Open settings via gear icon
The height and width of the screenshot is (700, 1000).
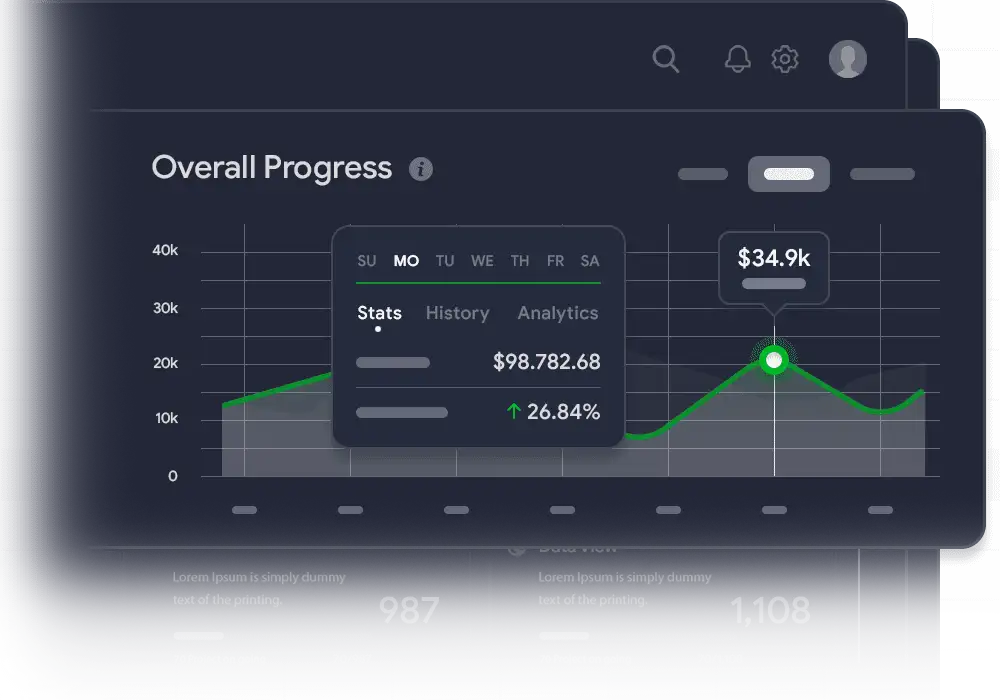point(785,59)
